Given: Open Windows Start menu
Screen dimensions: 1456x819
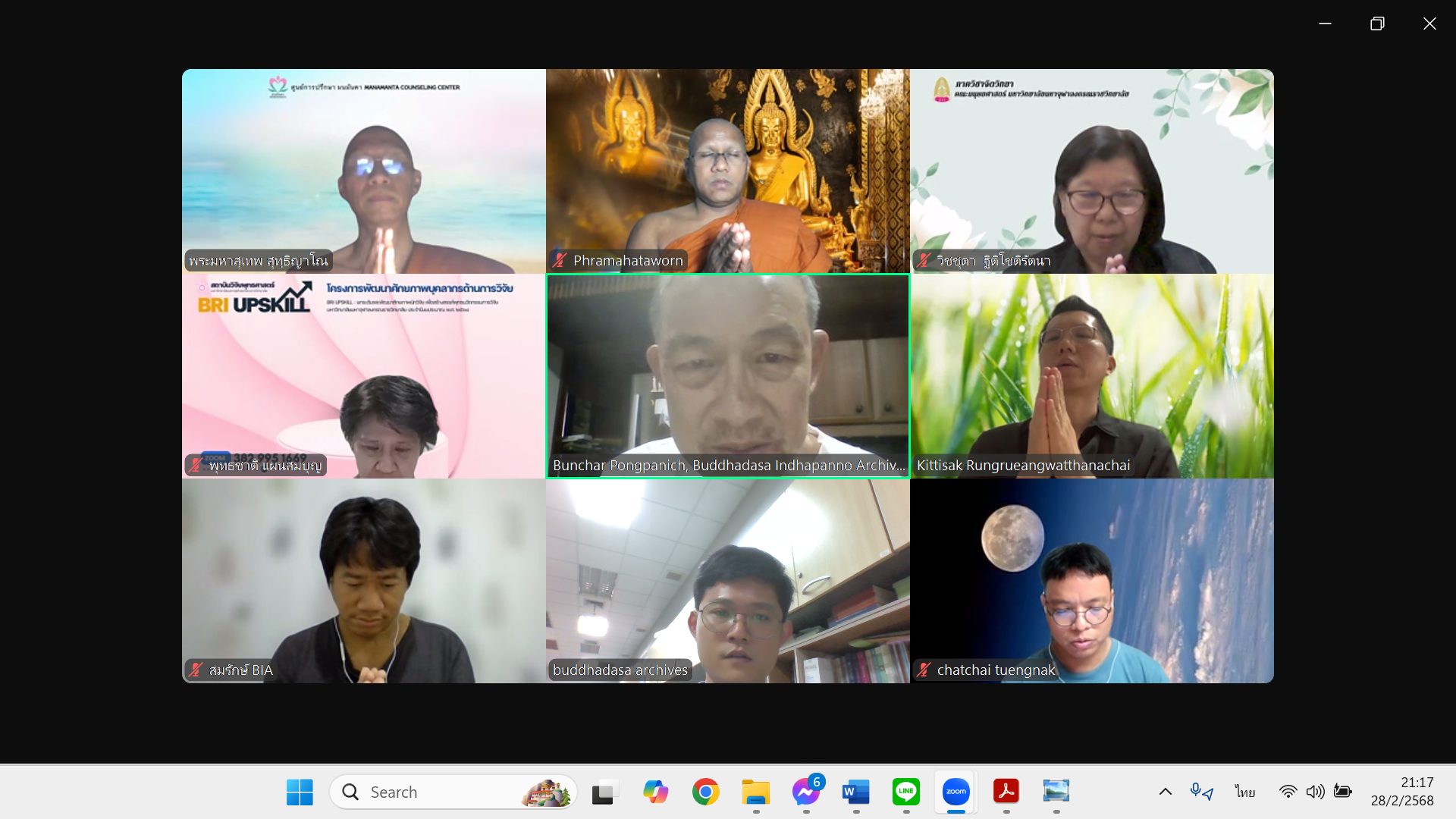Looking at the screenshot, I should (300, 792).
